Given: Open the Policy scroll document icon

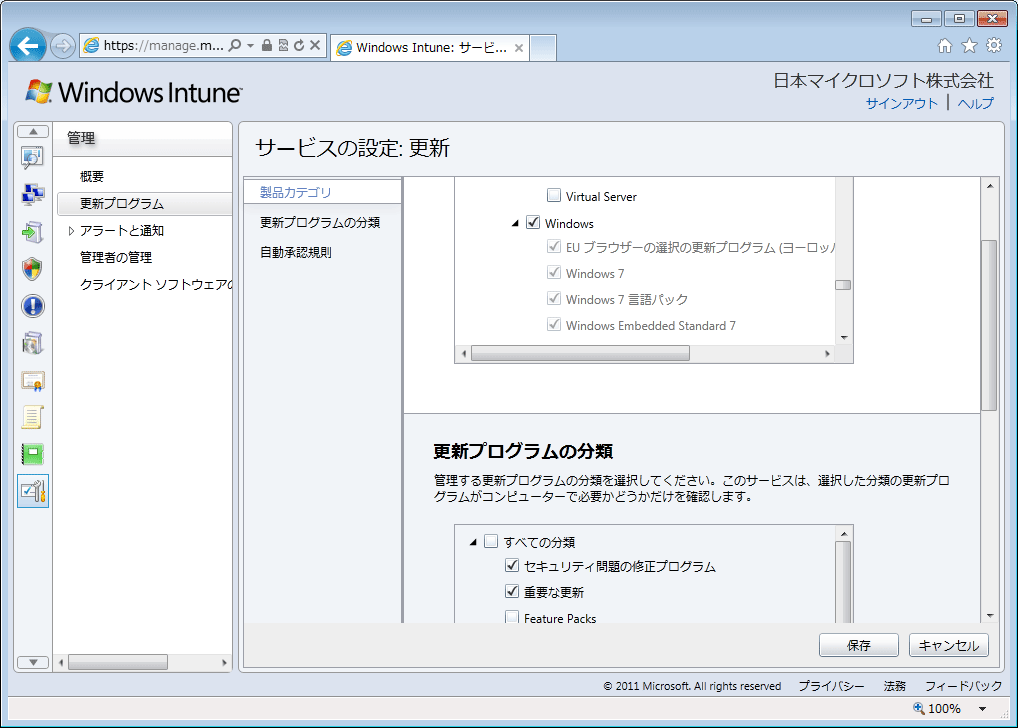Looking at the screenshot, I should (x=32, y=417).
